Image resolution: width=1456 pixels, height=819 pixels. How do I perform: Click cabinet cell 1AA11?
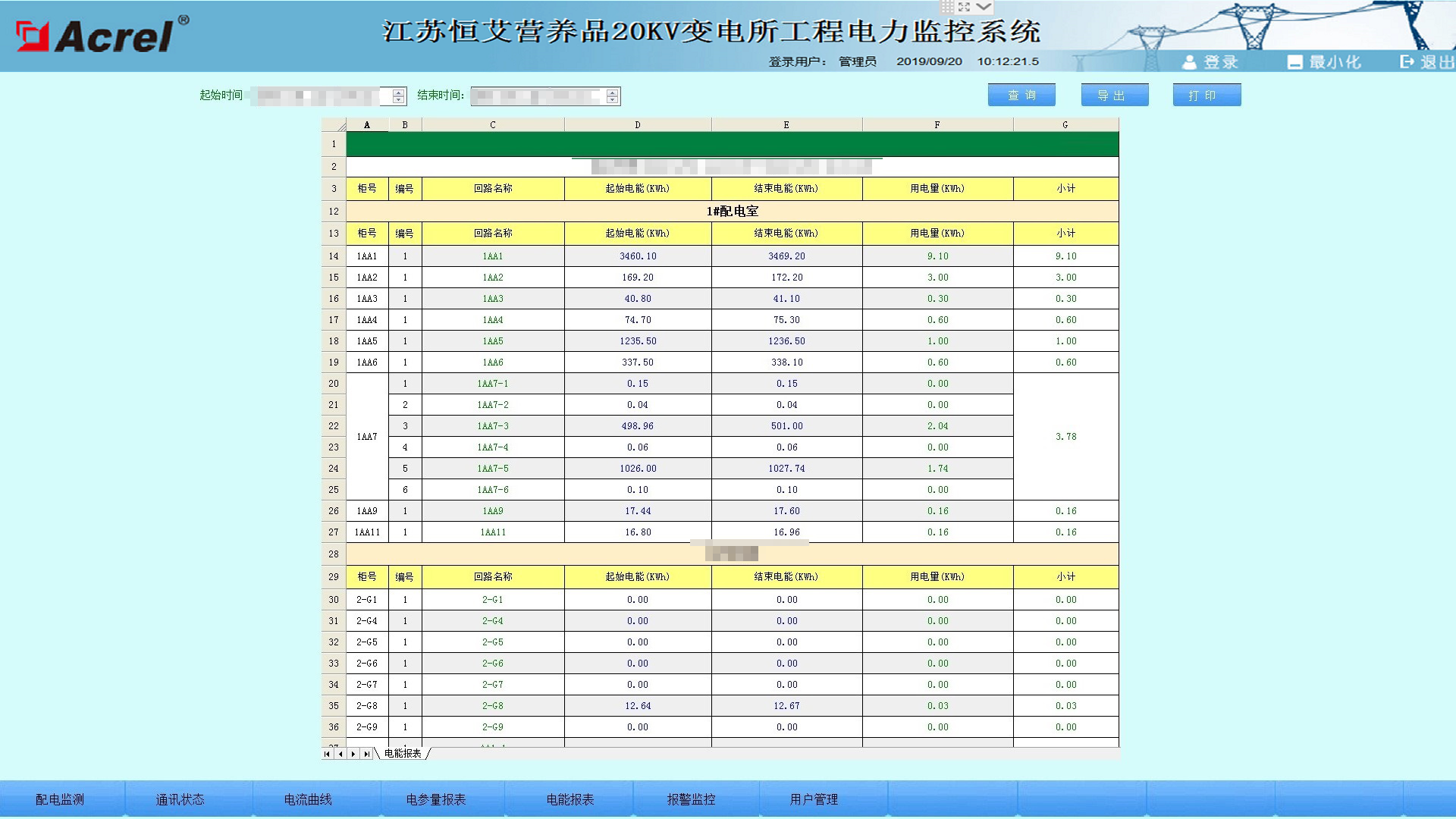(367, 532)
